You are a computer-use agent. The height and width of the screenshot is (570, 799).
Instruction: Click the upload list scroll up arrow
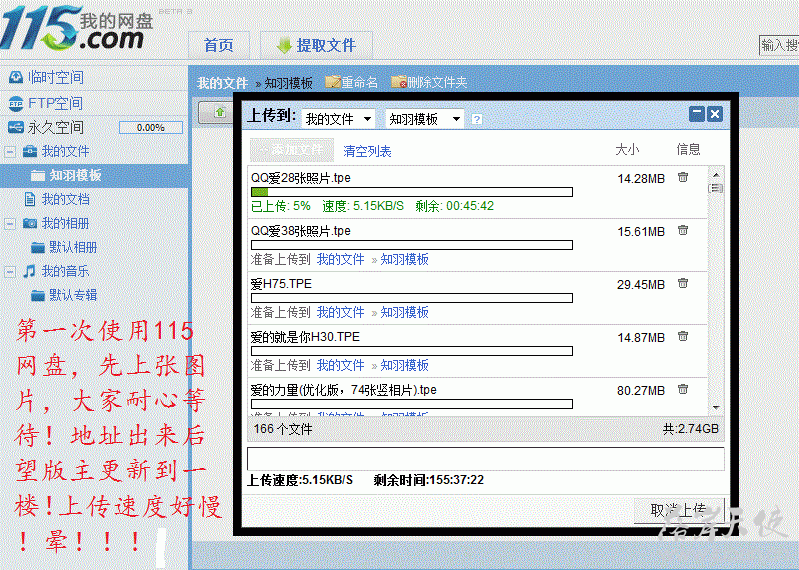pyautogui.click(x=716, y=175)
